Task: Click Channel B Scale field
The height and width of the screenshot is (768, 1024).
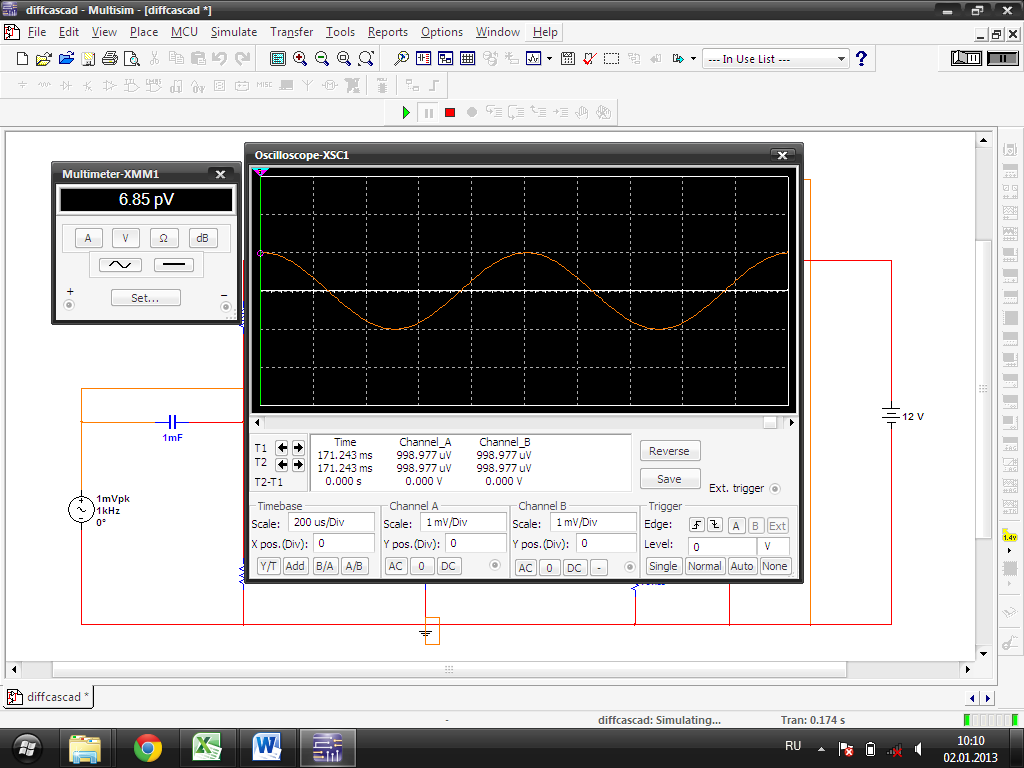Action: (593, 522)
